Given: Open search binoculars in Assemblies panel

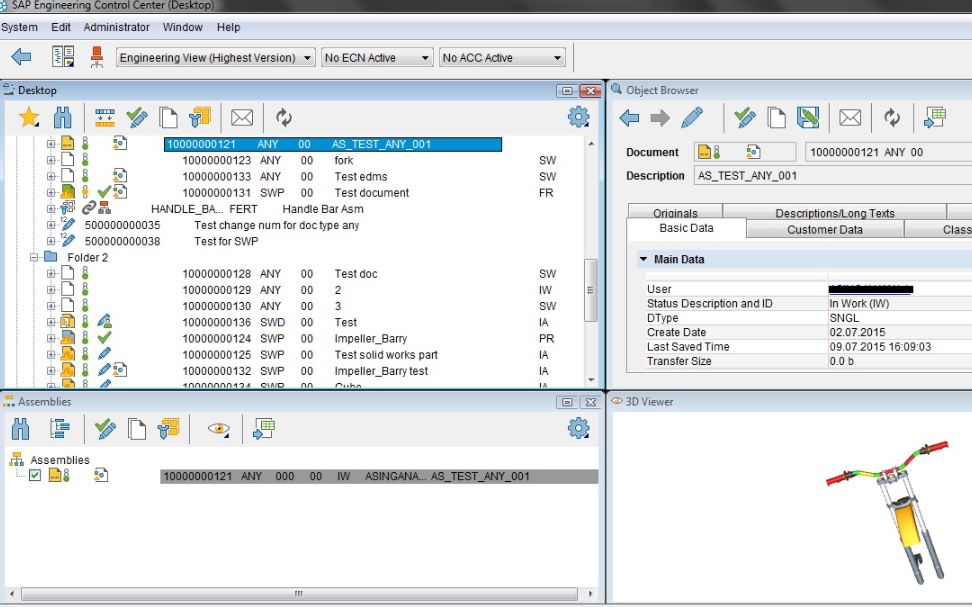Looking at the screenshot, I should tap(20, 428).
